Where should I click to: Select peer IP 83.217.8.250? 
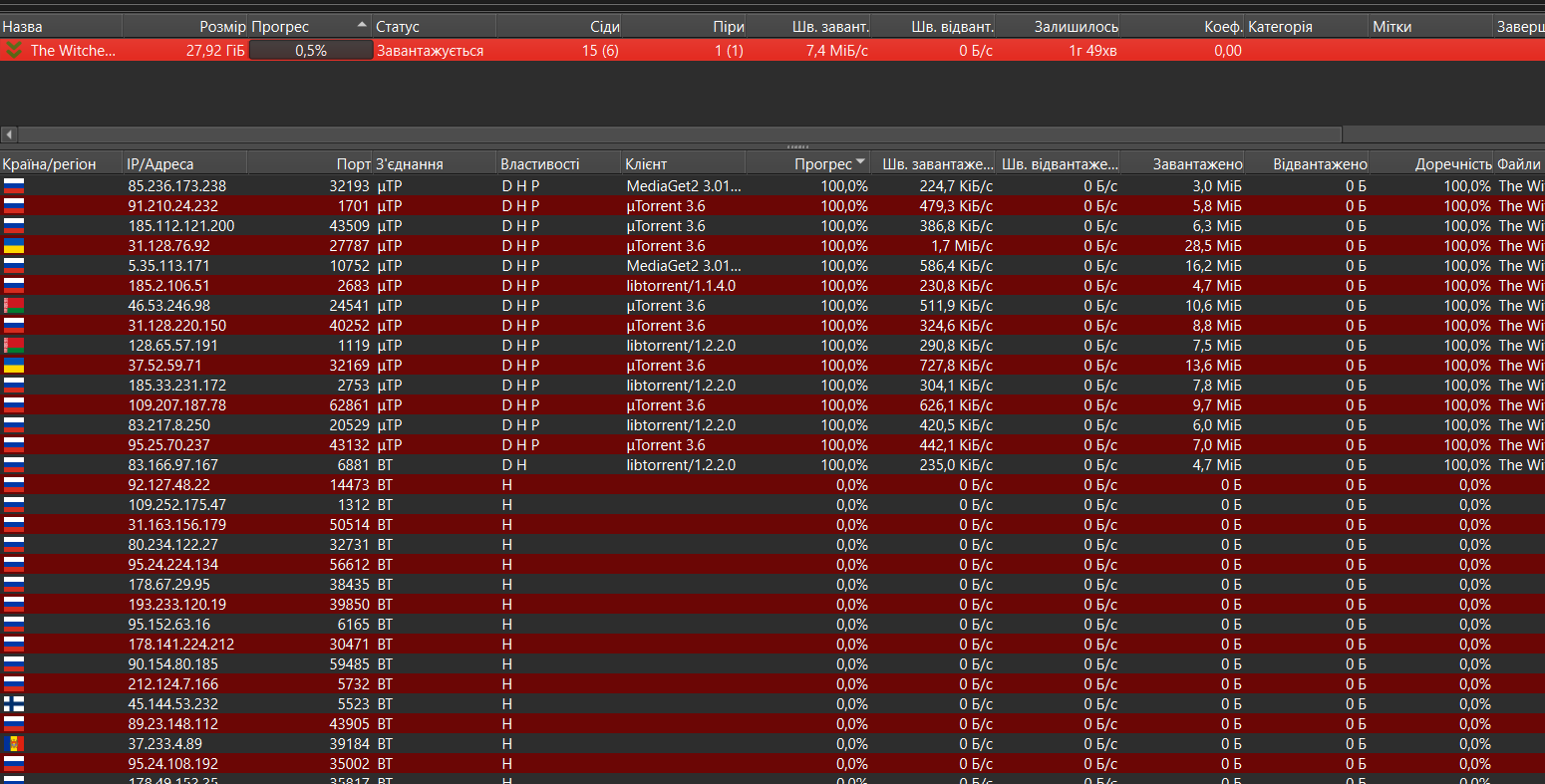click(x=168, y=424)
